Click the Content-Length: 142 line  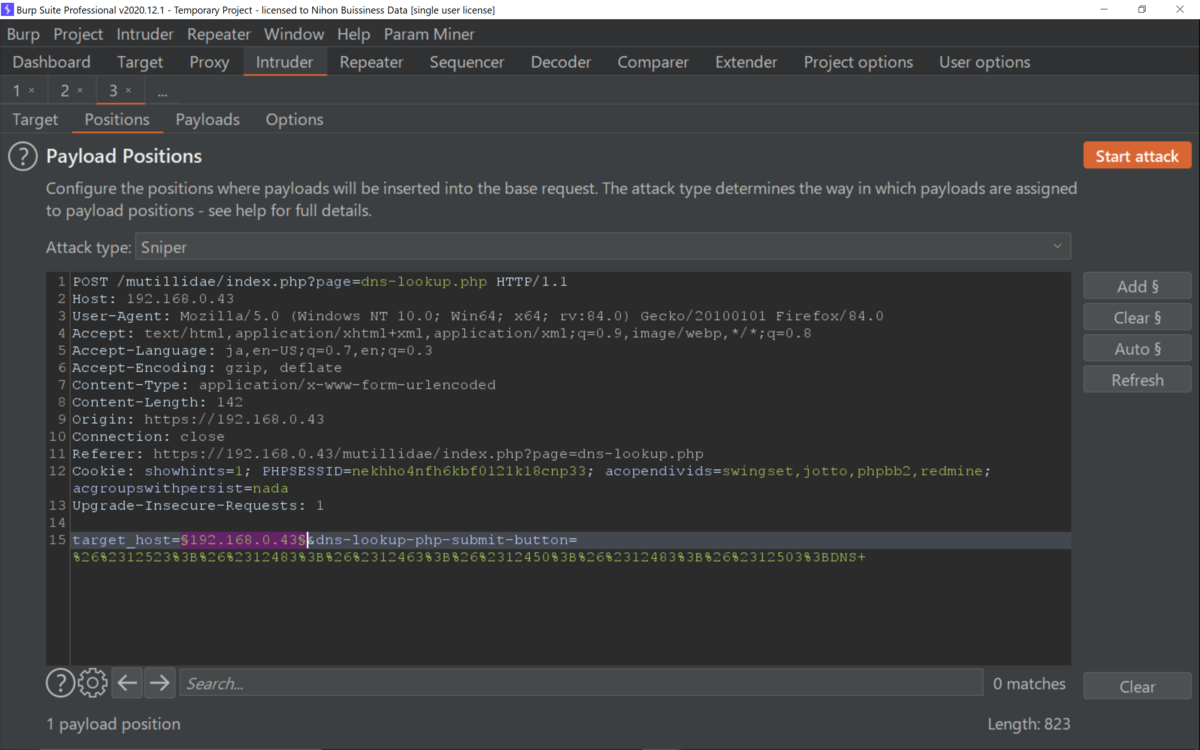157,402
